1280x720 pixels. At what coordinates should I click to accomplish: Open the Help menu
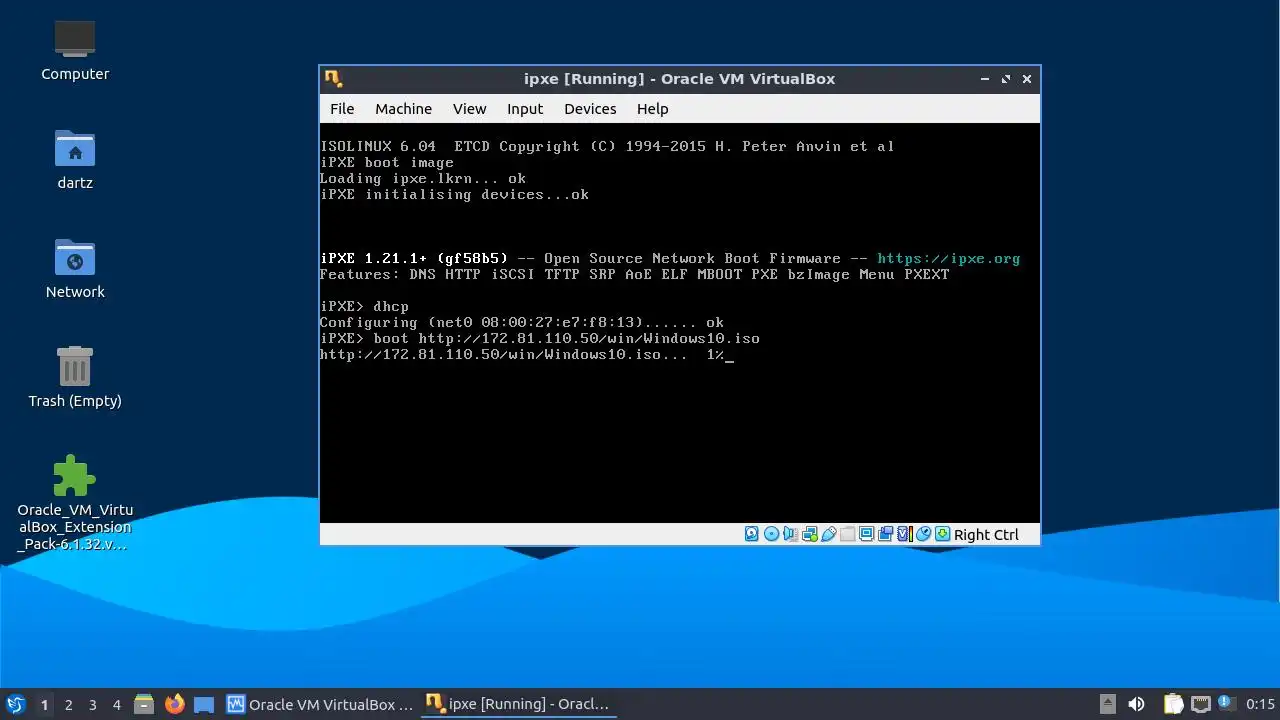652,109
